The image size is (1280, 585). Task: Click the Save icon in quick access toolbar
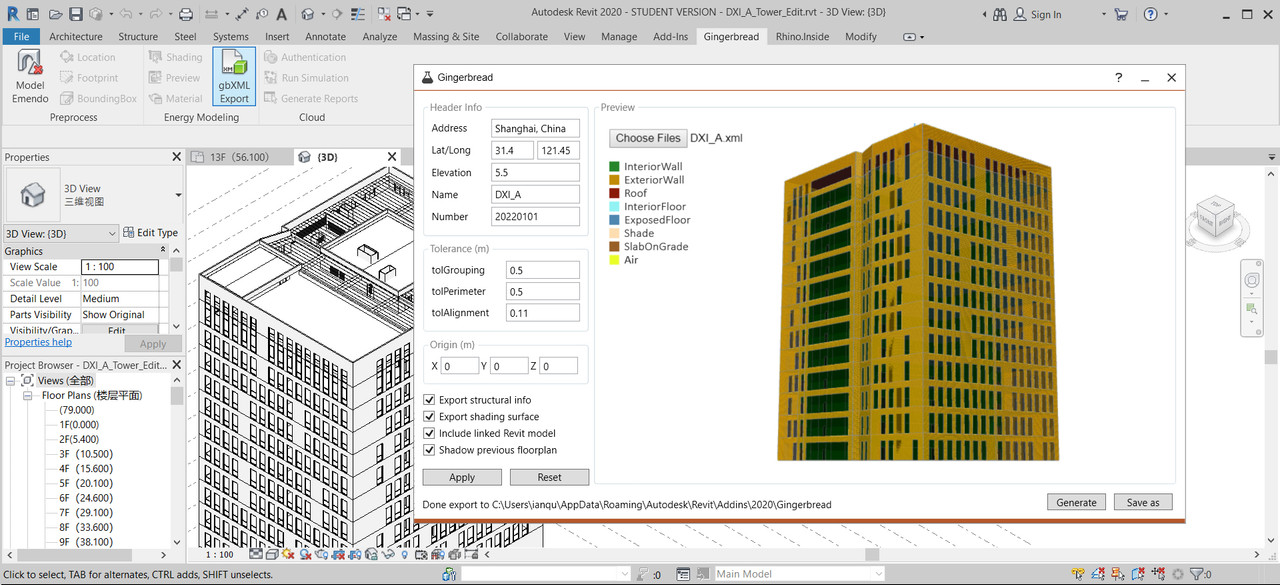coord(76,14)
